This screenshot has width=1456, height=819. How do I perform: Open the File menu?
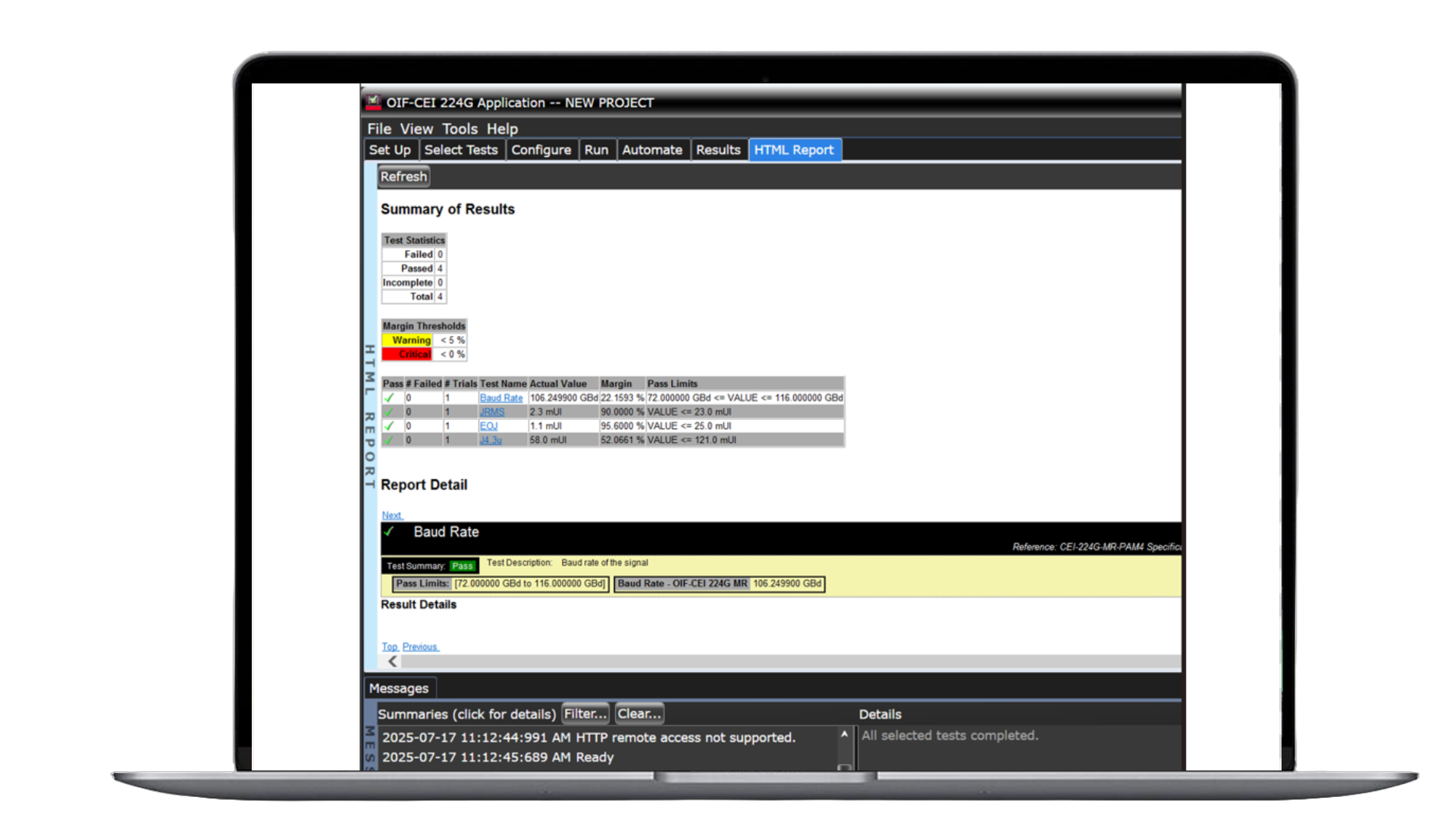tap(379, 129)
